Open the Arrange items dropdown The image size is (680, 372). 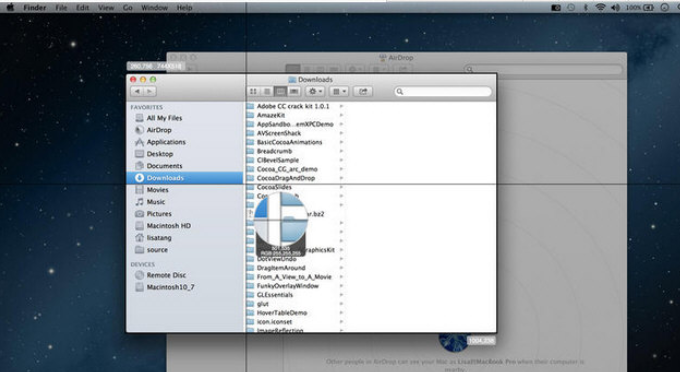click(339, 91)
